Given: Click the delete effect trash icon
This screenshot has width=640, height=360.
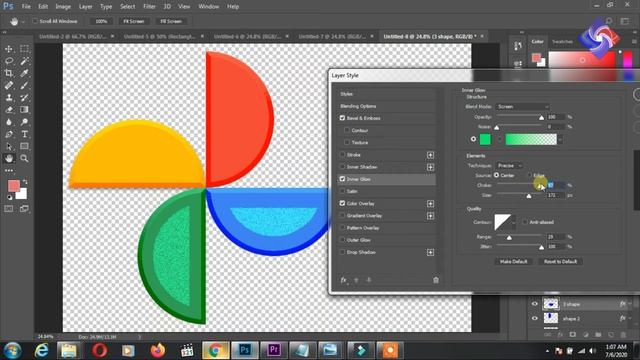Looking at the screenshot, I should click(x=436, y=280).
